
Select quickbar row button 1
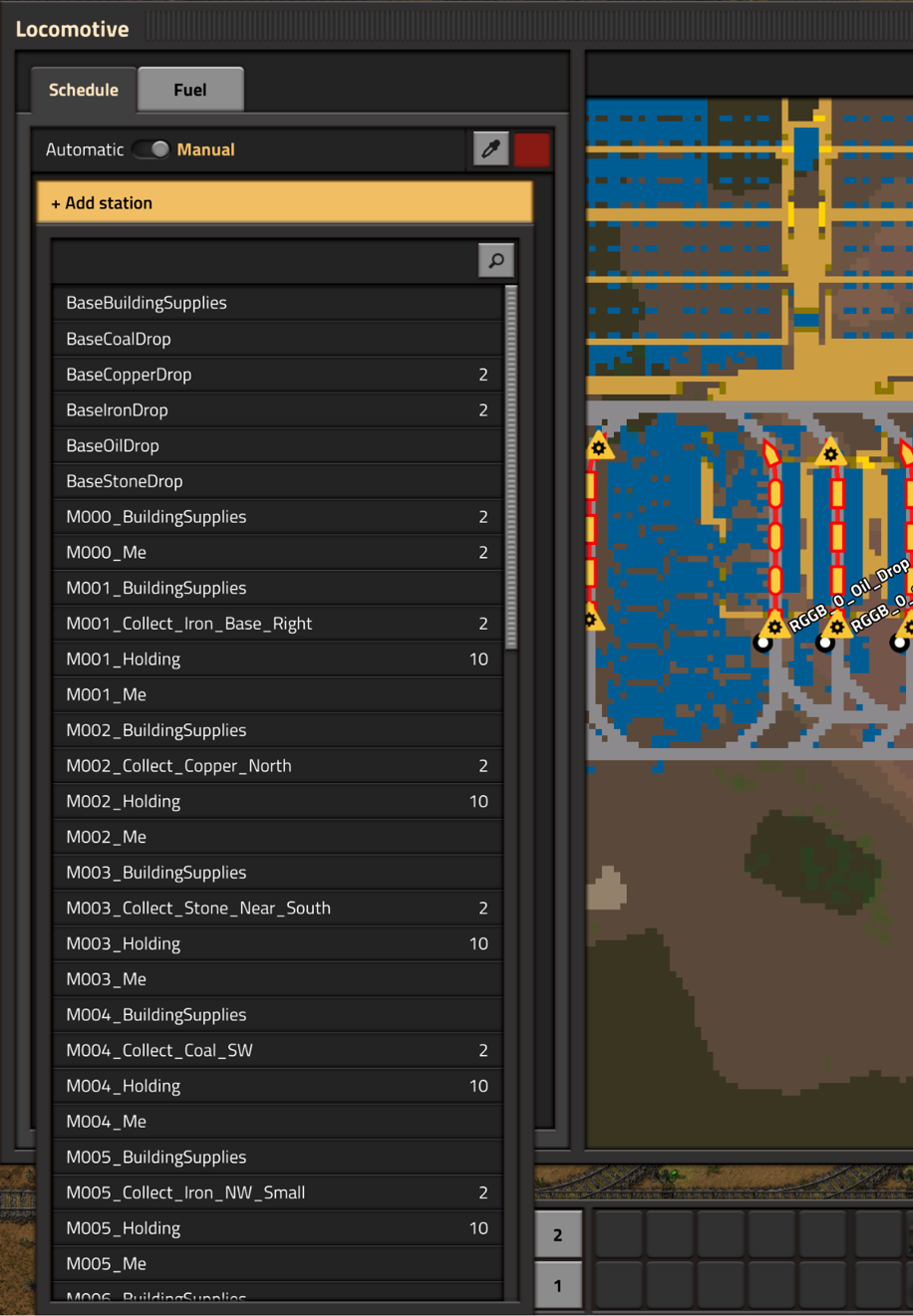[557, 1285]
